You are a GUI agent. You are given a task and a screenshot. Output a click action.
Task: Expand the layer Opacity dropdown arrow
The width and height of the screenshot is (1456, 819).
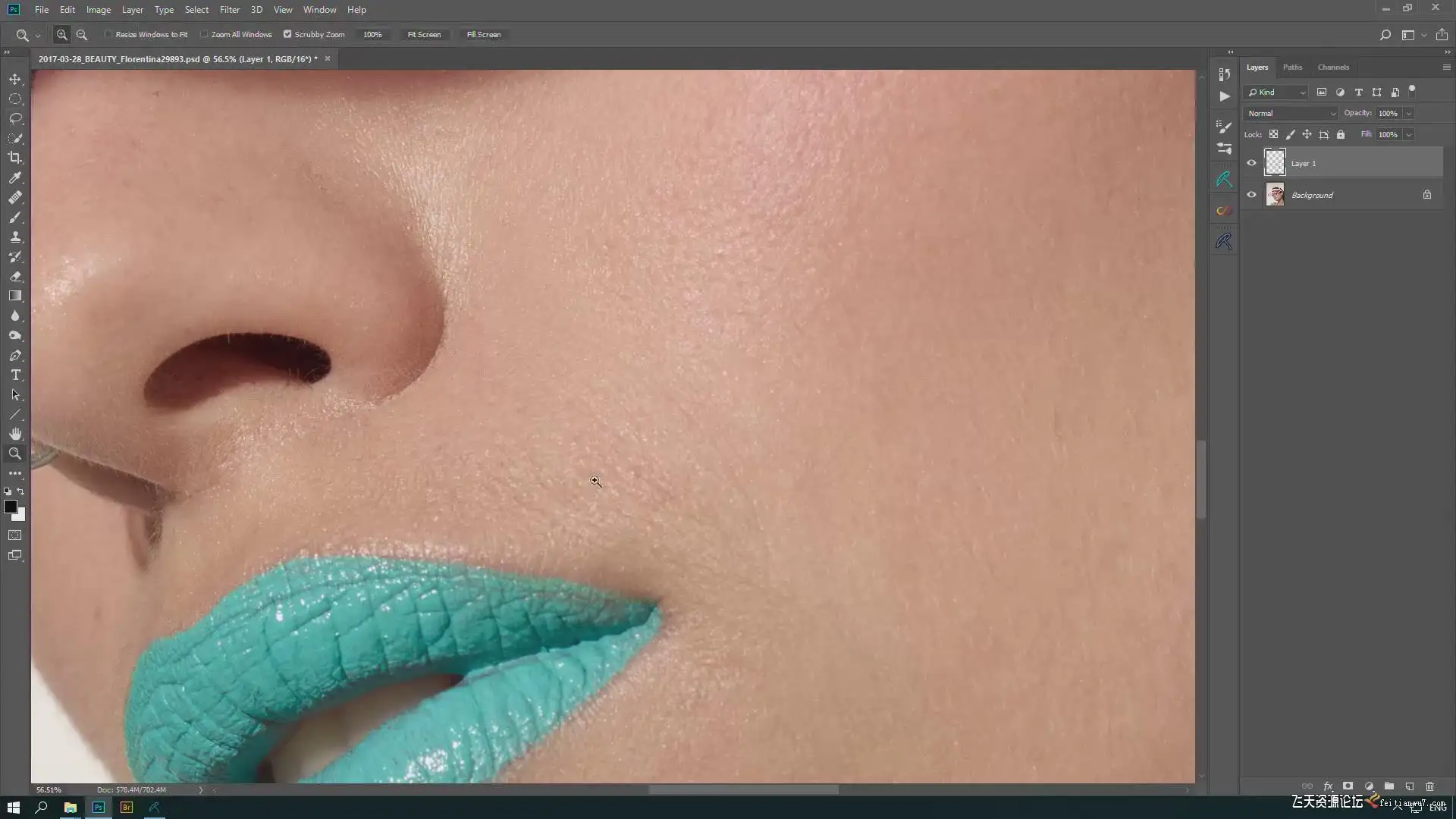click(1409, 113)
